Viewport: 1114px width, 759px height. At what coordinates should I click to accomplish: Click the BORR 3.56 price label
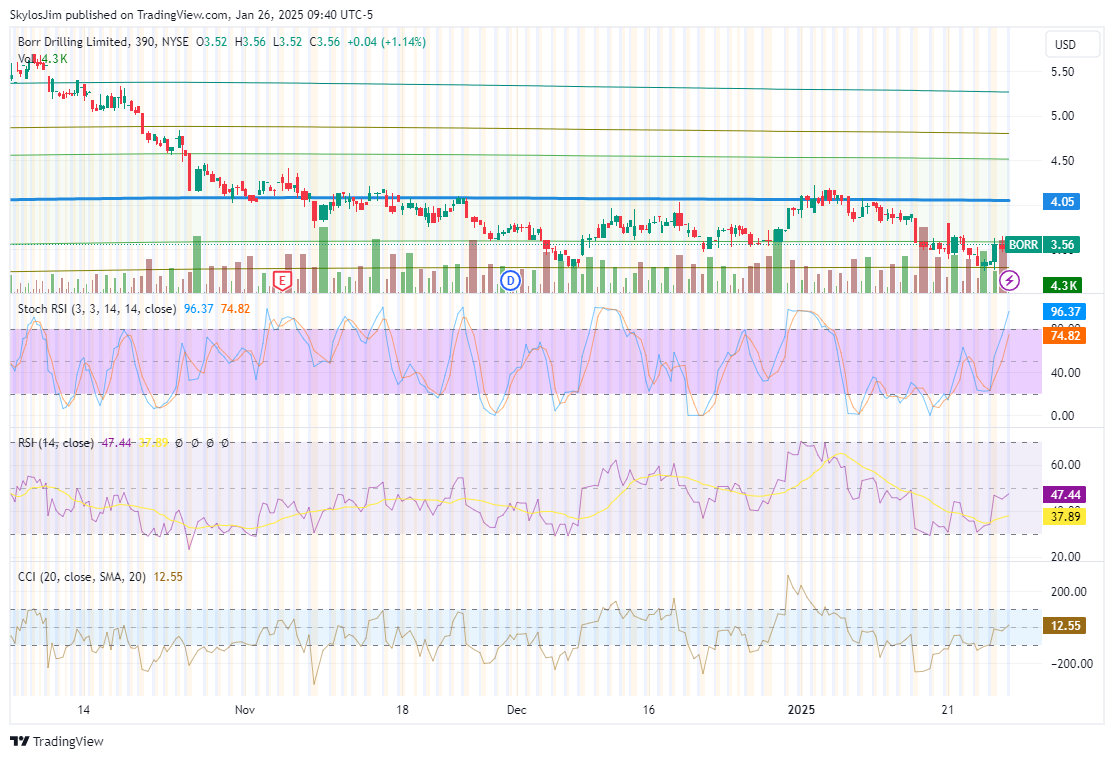1043,244
